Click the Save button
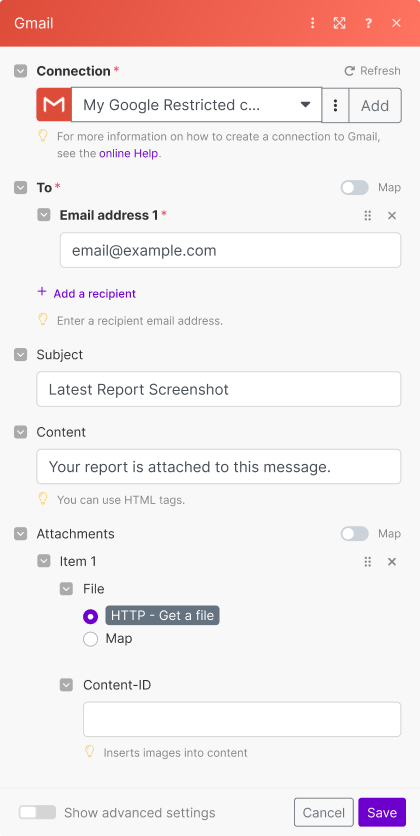Viewport: 420px width, 836px height. pos(382,812)
